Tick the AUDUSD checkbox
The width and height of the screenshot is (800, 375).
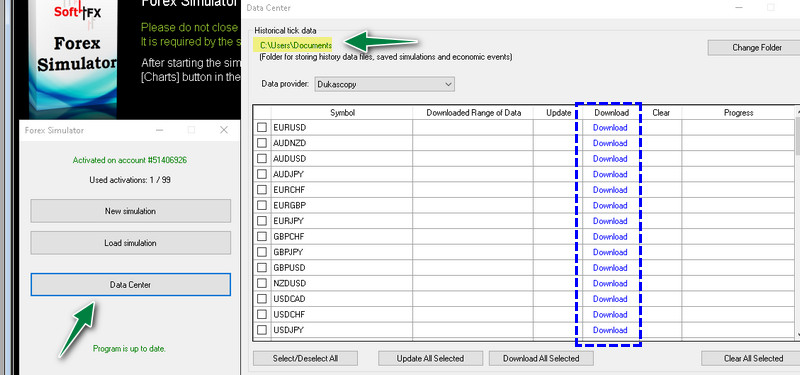(x=262, y=159)
